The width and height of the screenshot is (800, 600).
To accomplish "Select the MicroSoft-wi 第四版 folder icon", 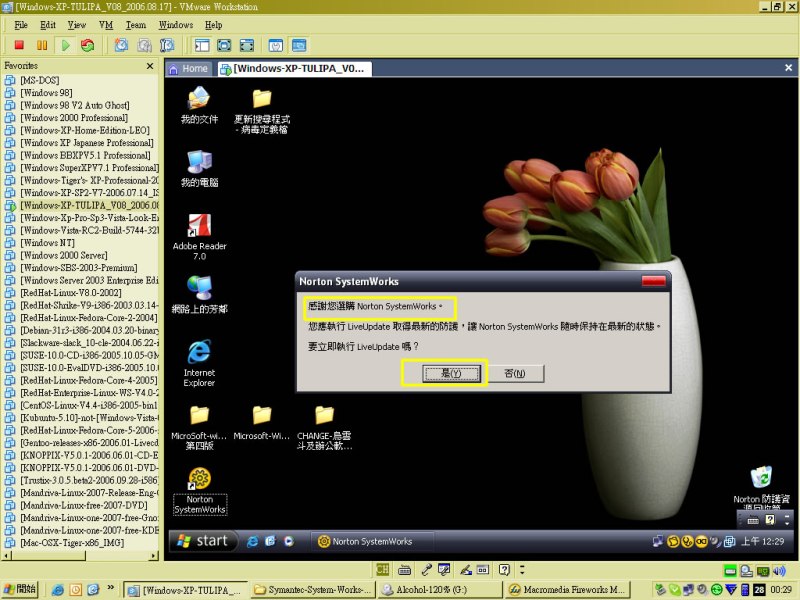I will tap(199, 429).
